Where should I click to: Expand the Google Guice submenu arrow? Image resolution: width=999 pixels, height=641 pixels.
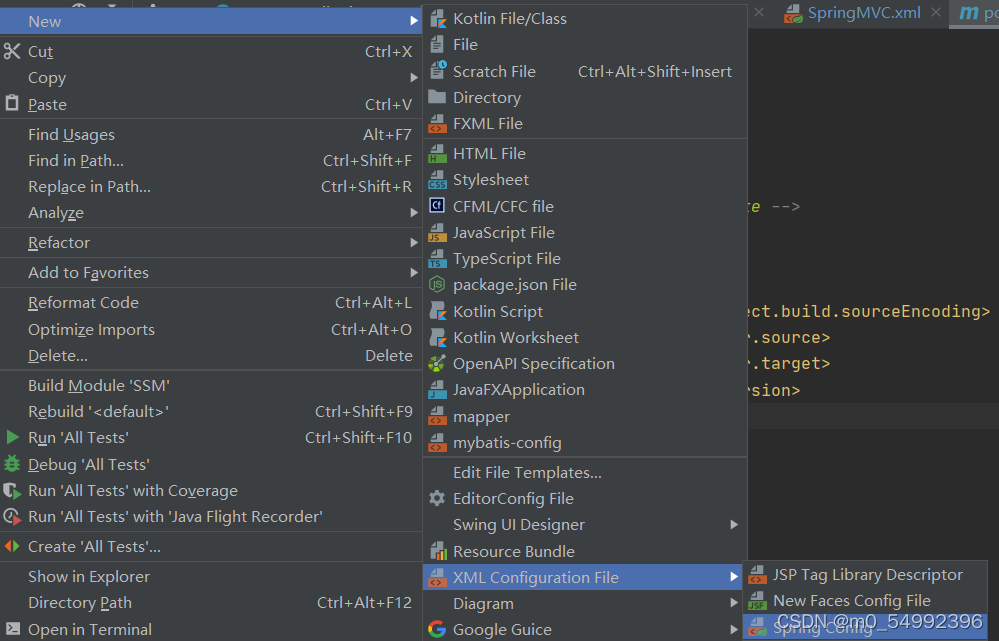coord(734,630)
